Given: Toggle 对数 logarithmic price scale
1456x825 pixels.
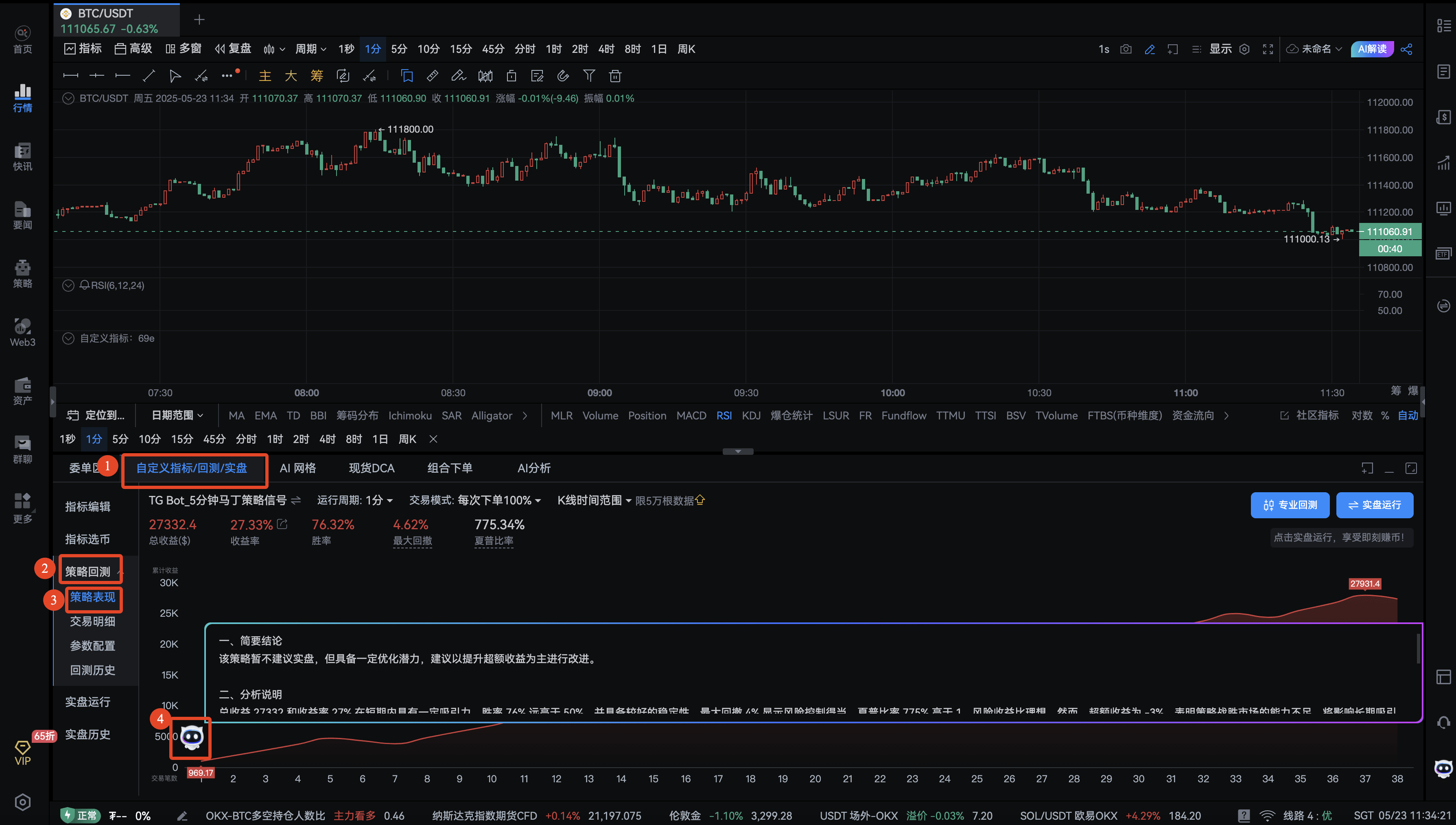Looking at the screenshot, I should tap(1361, 415).
